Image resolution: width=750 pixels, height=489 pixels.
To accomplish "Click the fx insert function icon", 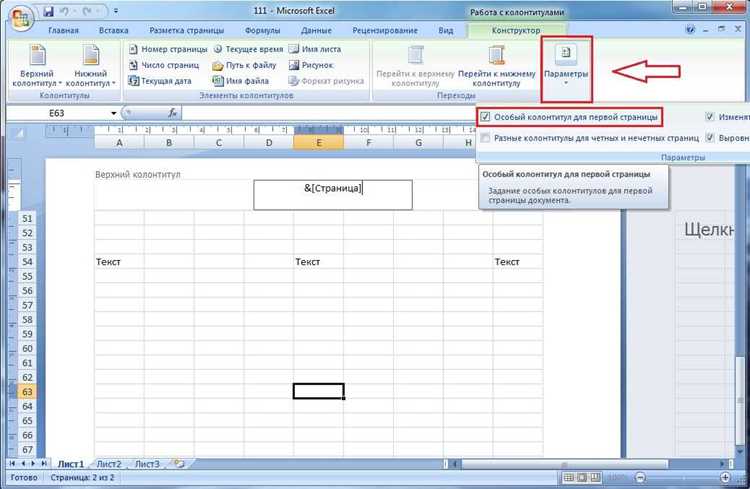I will tap(173, 113).
